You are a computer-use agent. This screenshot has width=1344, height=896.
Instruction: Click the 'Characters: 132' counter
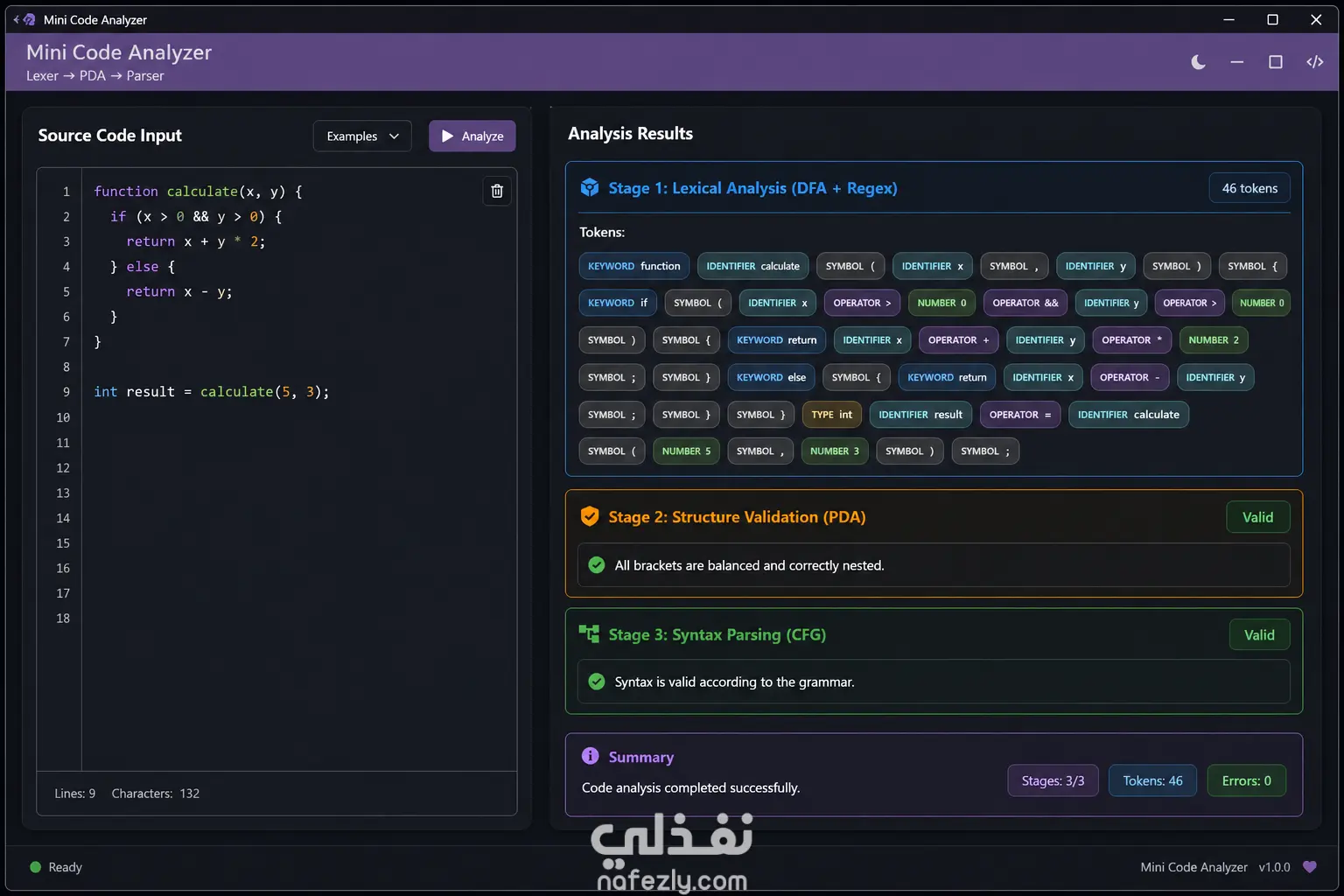(156, 794)
